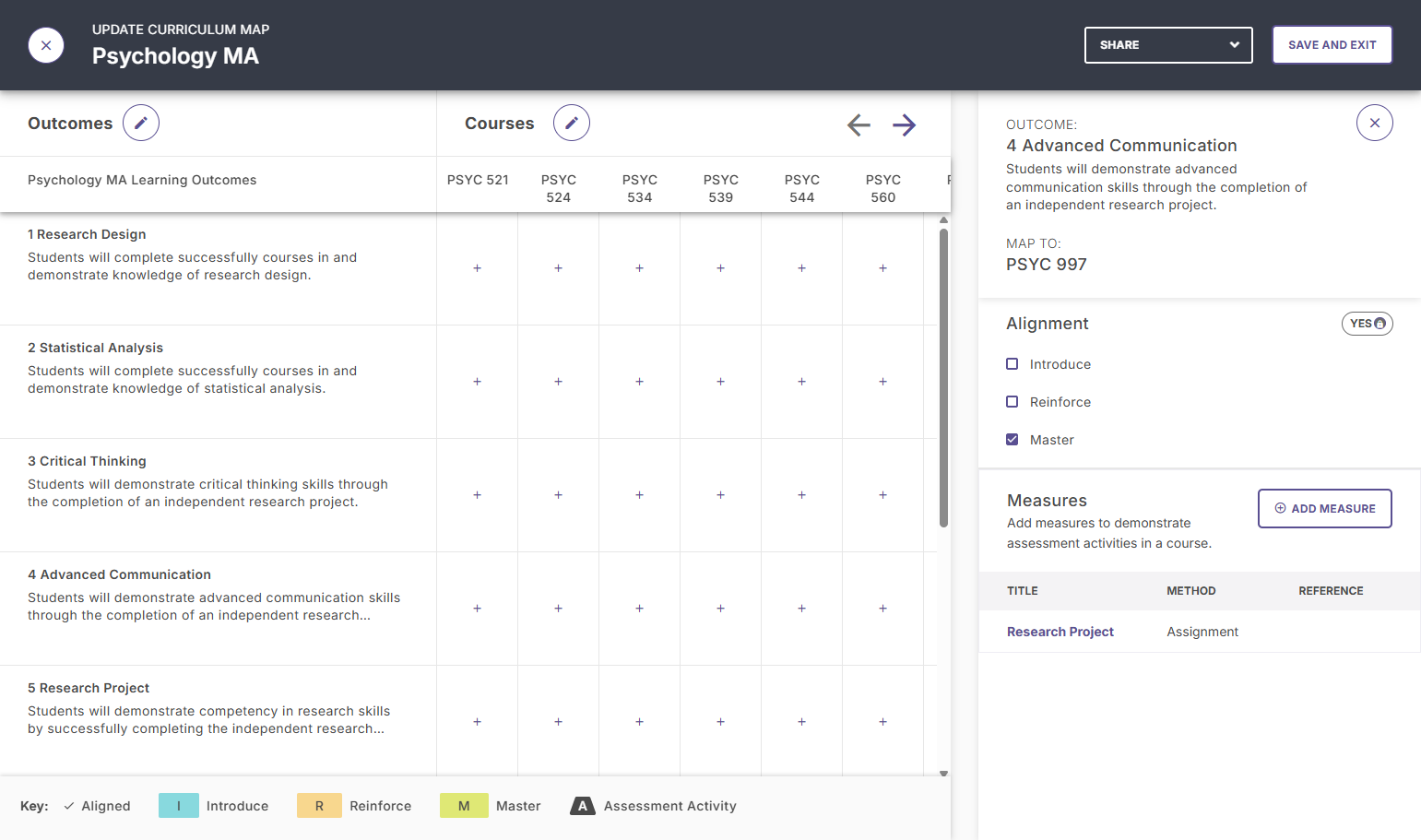
Task: Toggle the Alignment YES switch
Action: pos(1367,324)
